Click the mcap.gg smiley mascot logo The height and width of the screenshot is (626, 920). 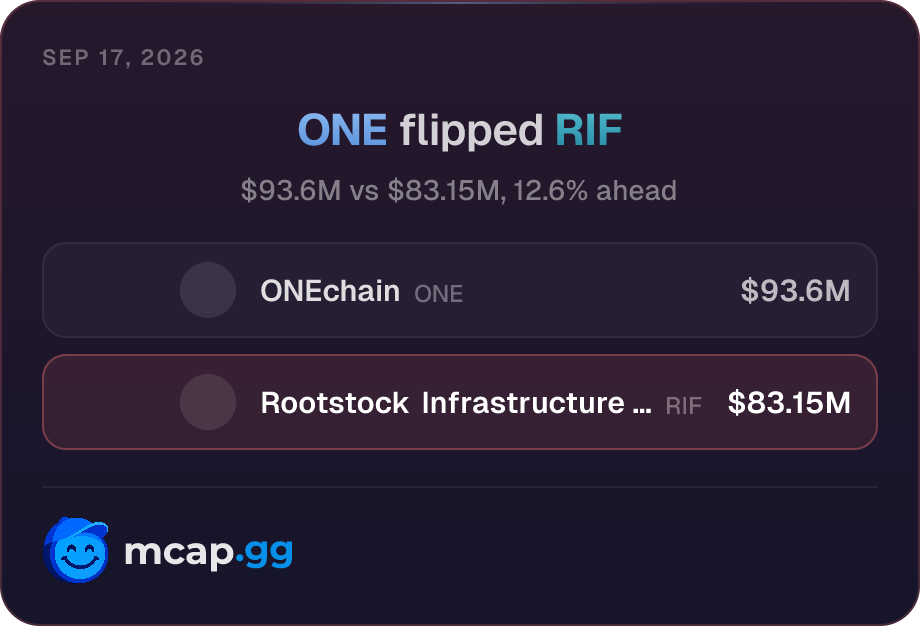(x=76, y=550)
